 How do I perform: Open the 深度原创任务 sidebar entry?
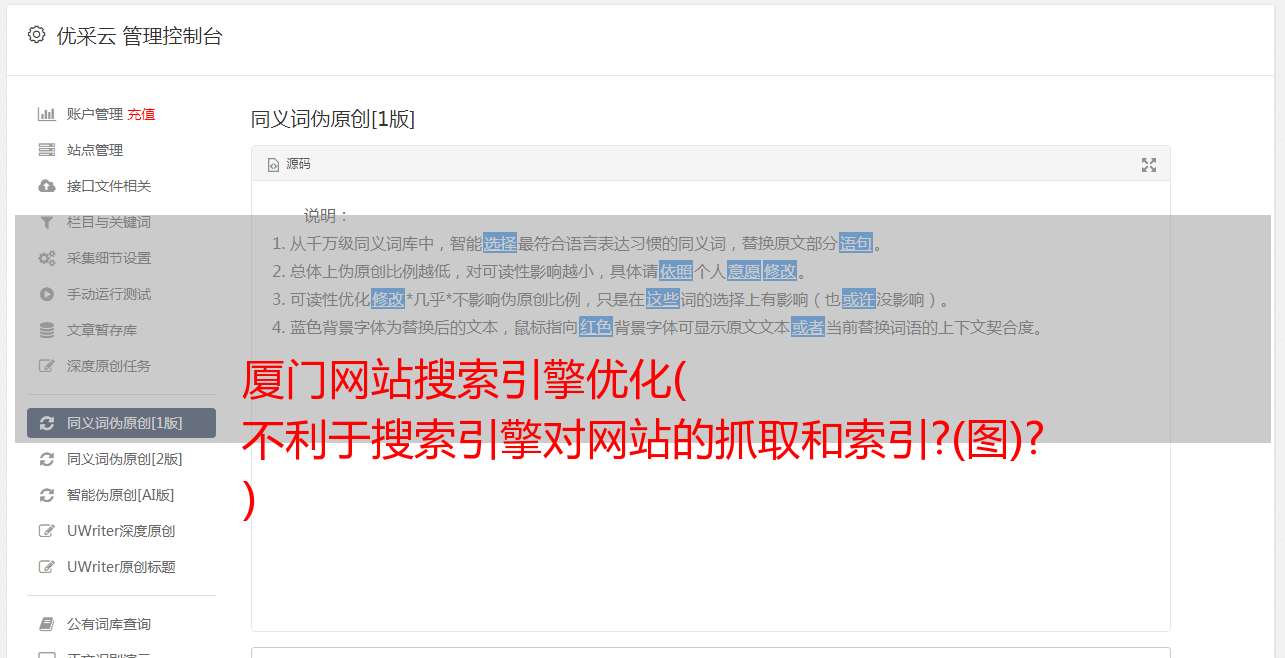(x=121, y=366)
